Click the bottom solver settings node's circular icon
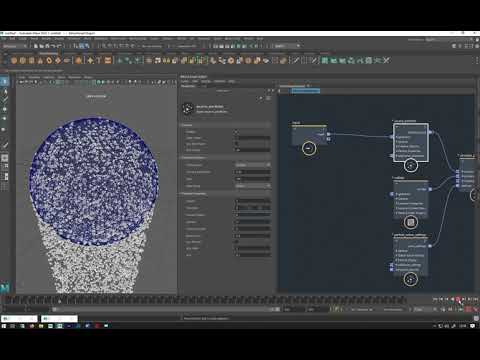 click(410, 279)
